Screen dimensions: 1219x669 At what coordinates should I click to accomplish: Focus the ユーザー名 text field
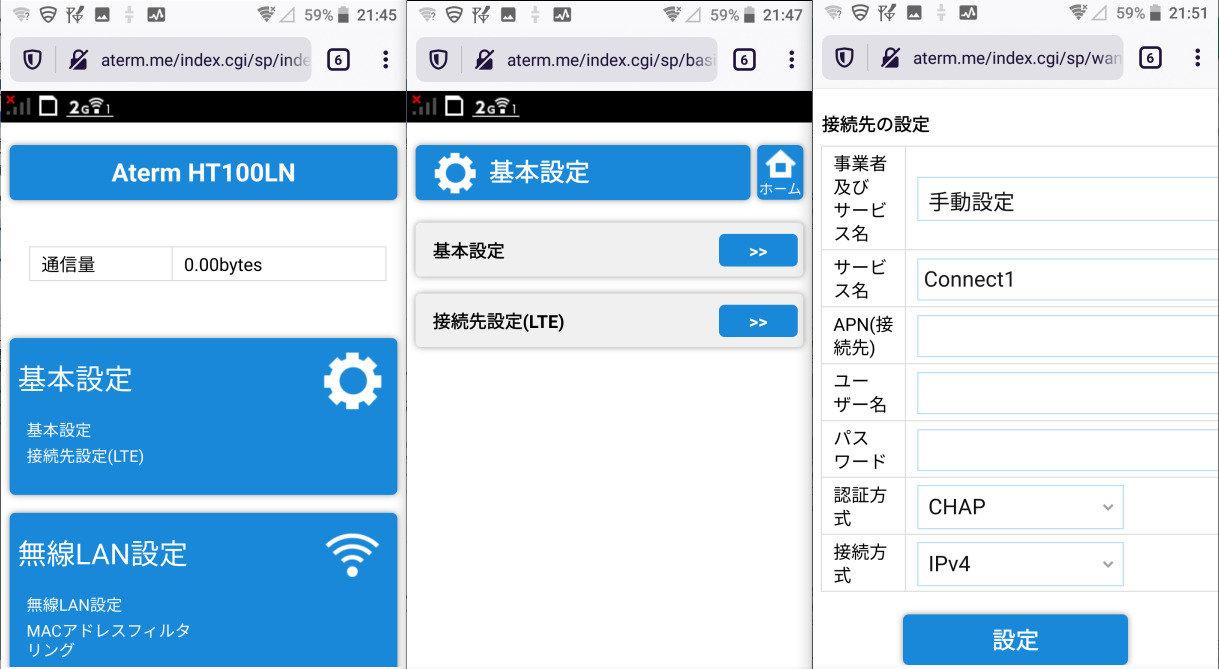click(1066, 393)
